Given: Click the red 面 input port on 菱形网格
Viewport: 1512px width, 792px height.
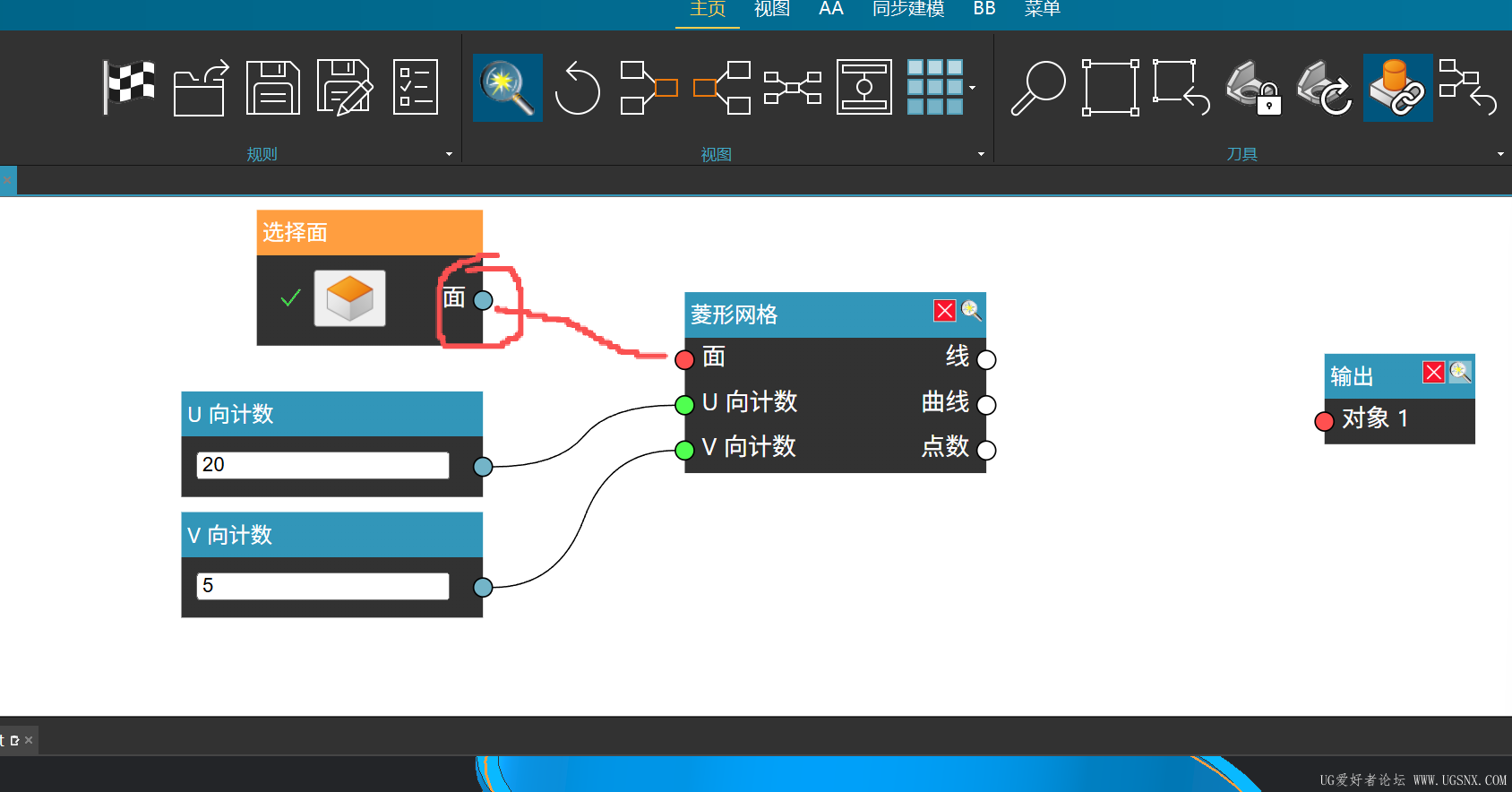Looking at the screenshot, I should click(x=684, y=359).
